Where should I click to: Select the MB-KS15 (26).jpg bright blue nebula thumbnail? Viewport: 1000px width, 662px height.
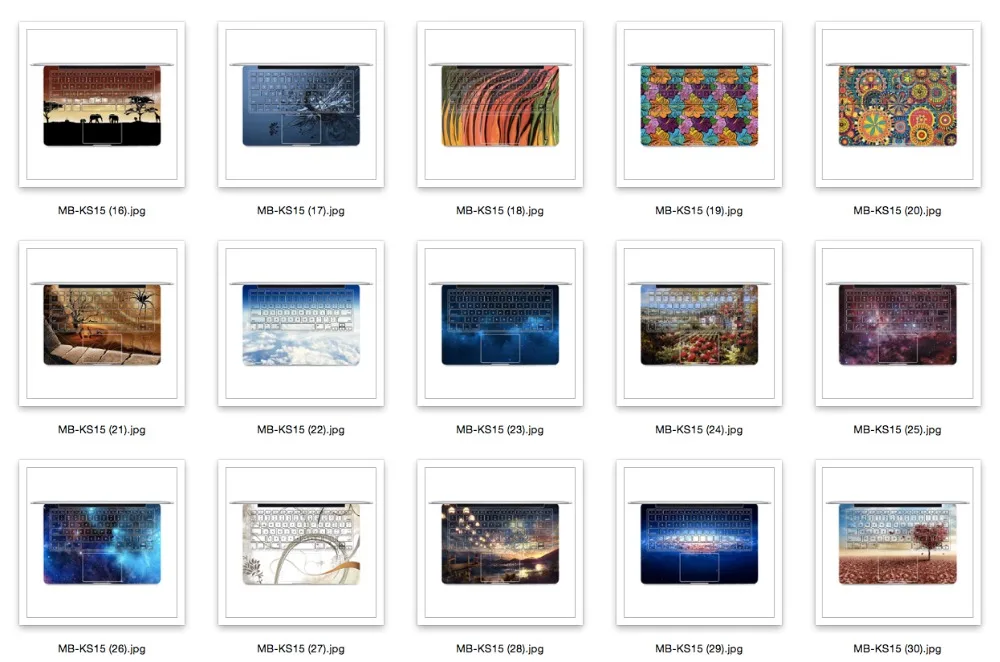(102, 543)
